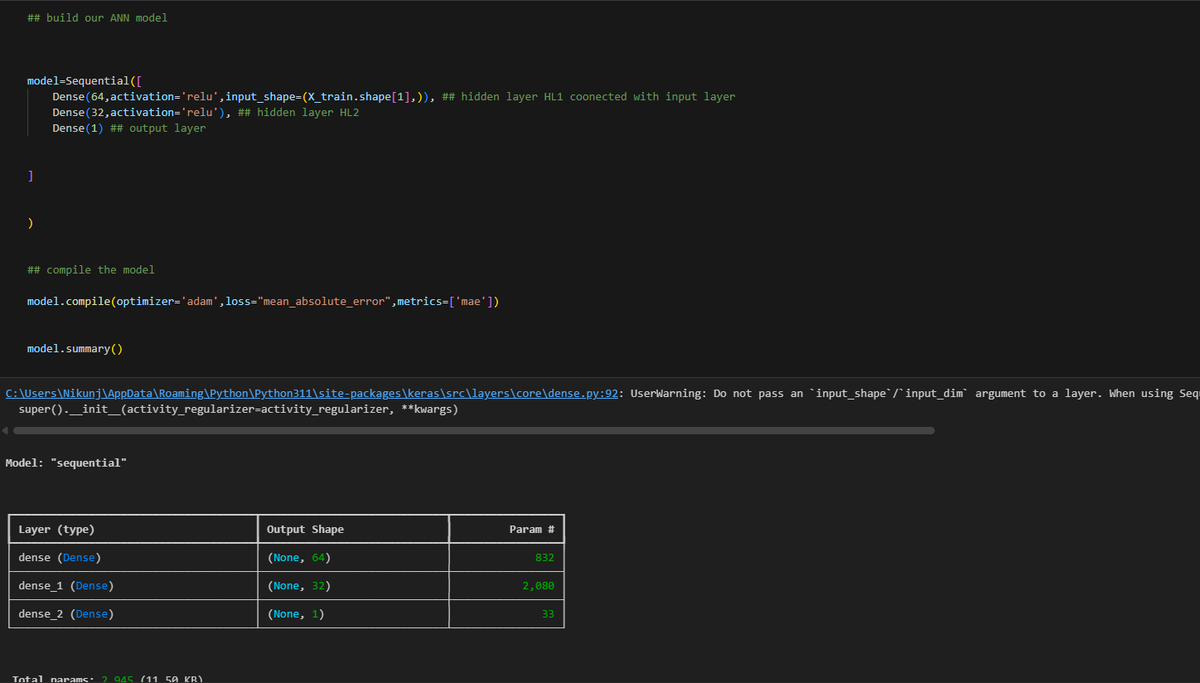Click the '## build our ANN model' comment
The image size is (1200, 683).
tap(97, 17)
